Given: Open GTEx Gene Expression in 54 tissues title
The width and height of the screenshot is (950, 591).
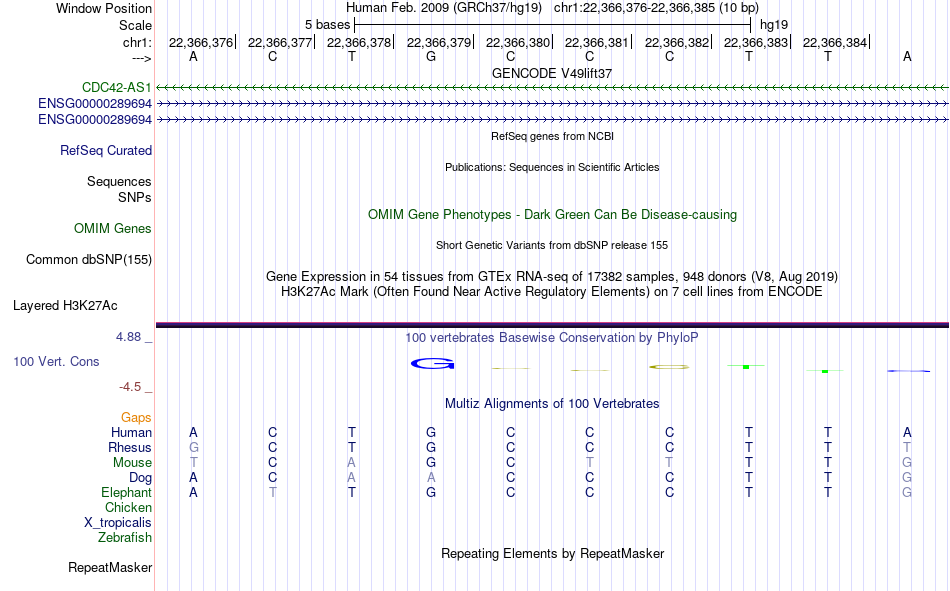Looking at the screenshot, I should coord(552,276).
